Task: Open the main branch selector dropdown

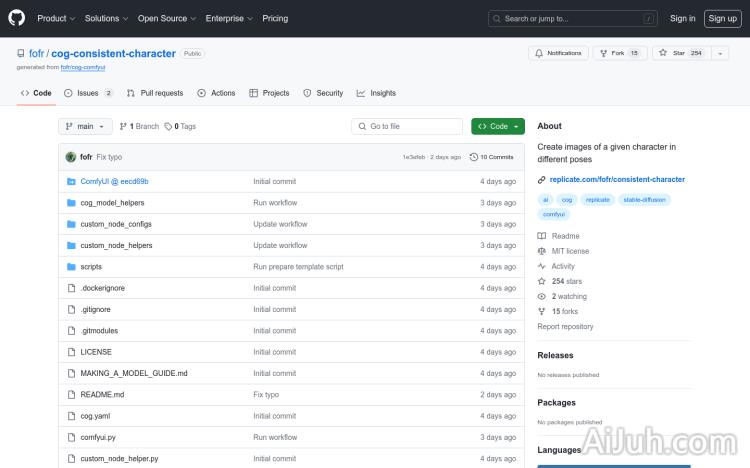Action: pyautogui.click(x=85, y=127)
